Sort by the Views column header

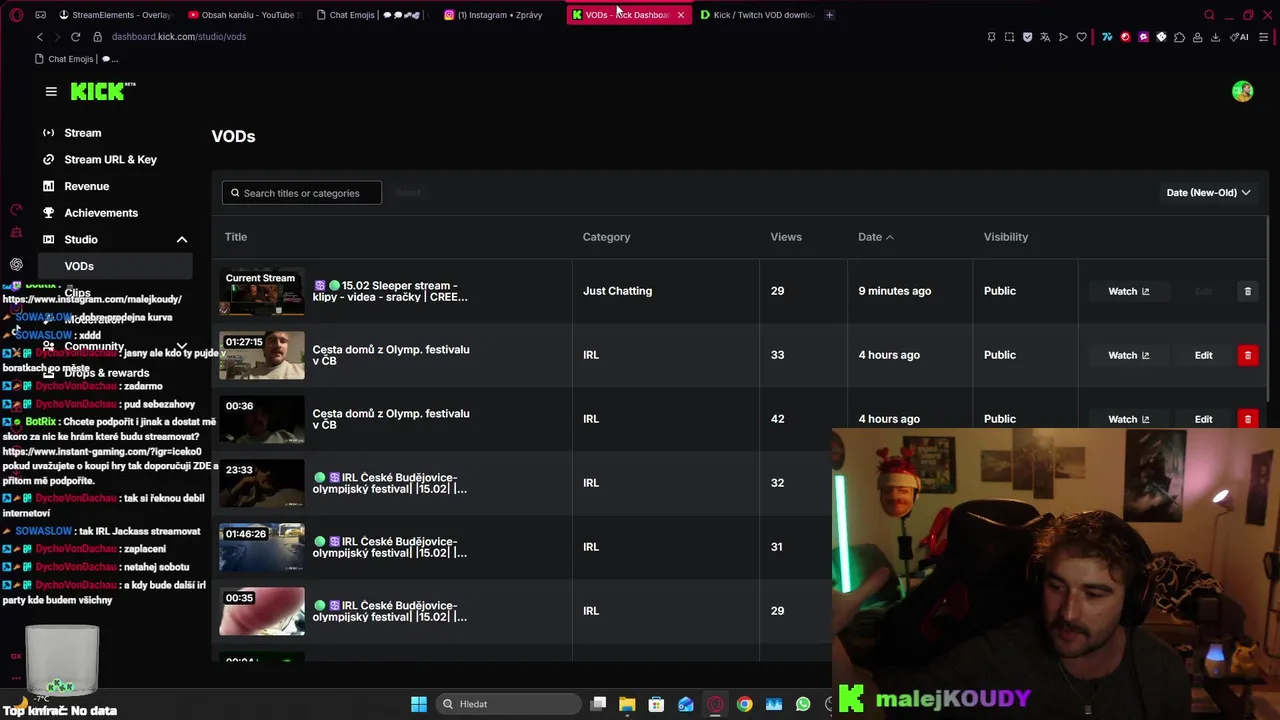786,237
